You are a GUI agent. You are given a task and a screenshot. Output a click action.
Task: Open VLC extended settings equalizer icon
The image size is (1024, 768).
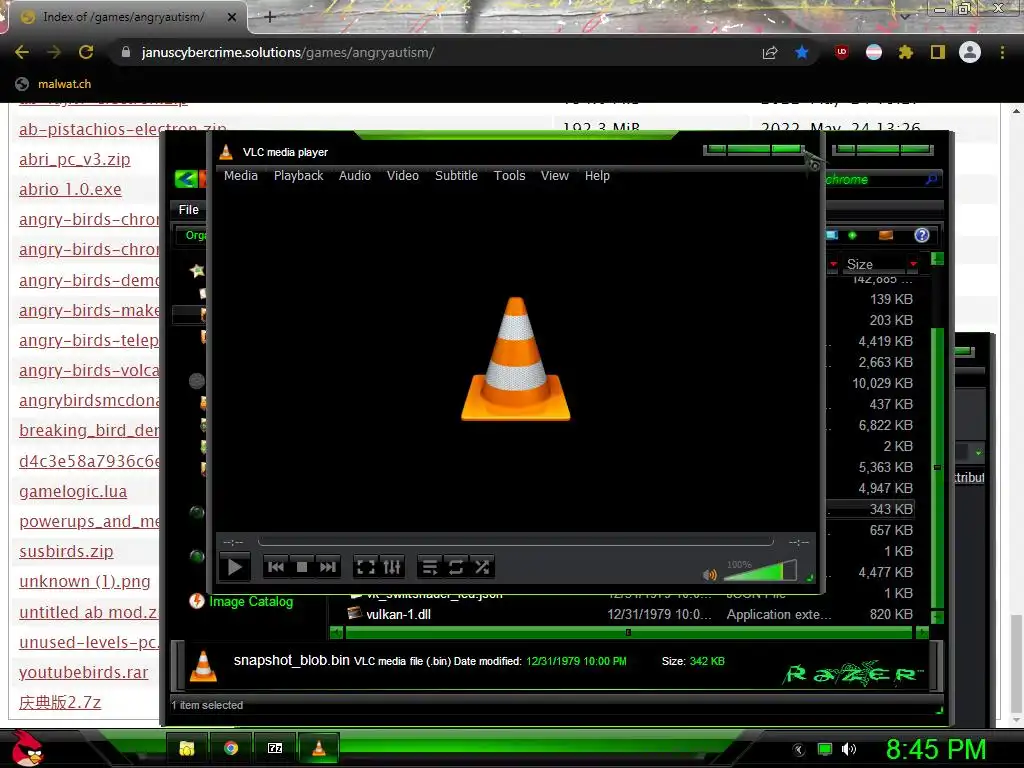[392, 567]
